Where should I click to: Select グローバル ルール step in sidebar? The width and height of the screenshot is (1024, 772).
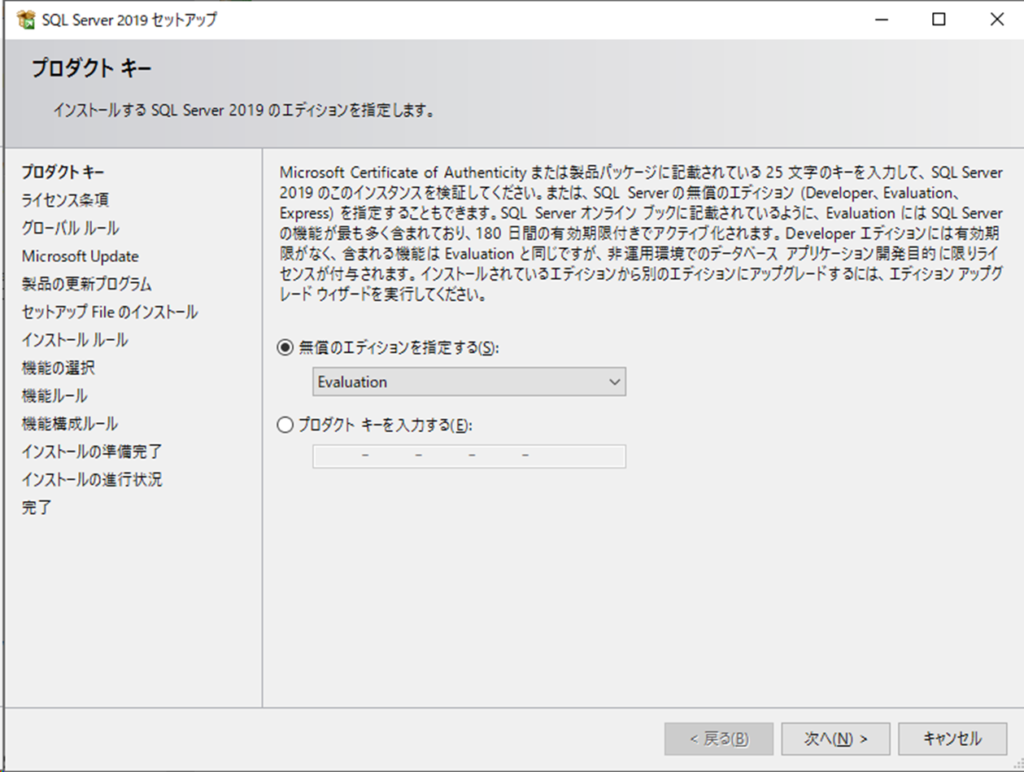[x=71, y=228]
